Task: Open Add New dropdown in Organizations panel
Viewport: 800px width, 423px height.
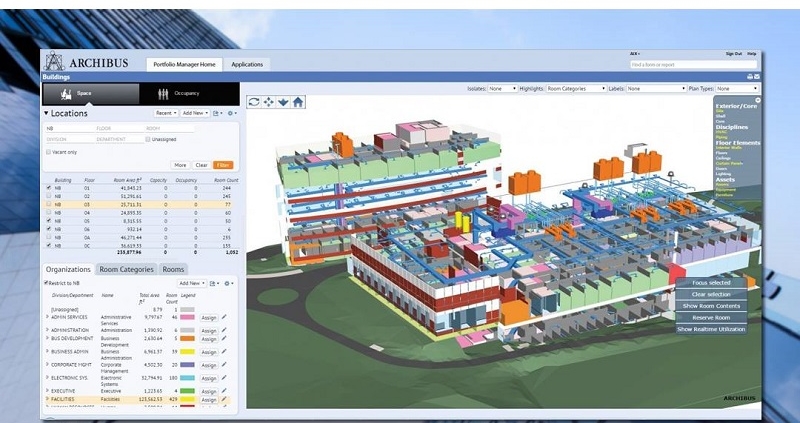Action: click(192, 283)
